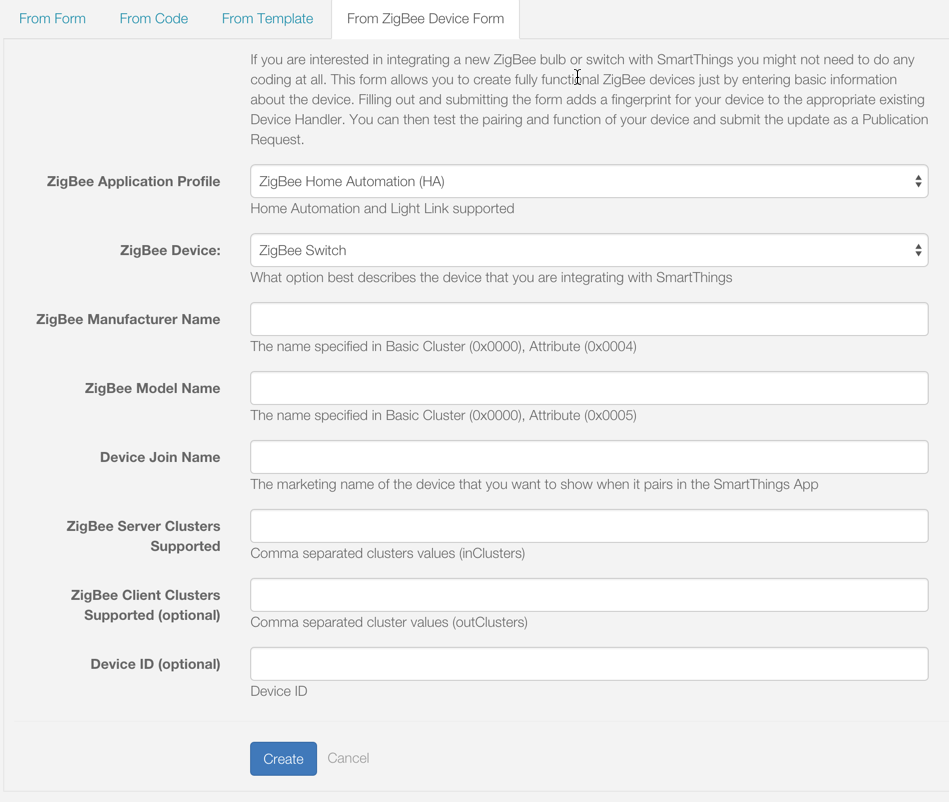This screenshot has width=949, height=802.
Task: Click into the ZigBee Model Name field
Action: click(x=589, y=388)
